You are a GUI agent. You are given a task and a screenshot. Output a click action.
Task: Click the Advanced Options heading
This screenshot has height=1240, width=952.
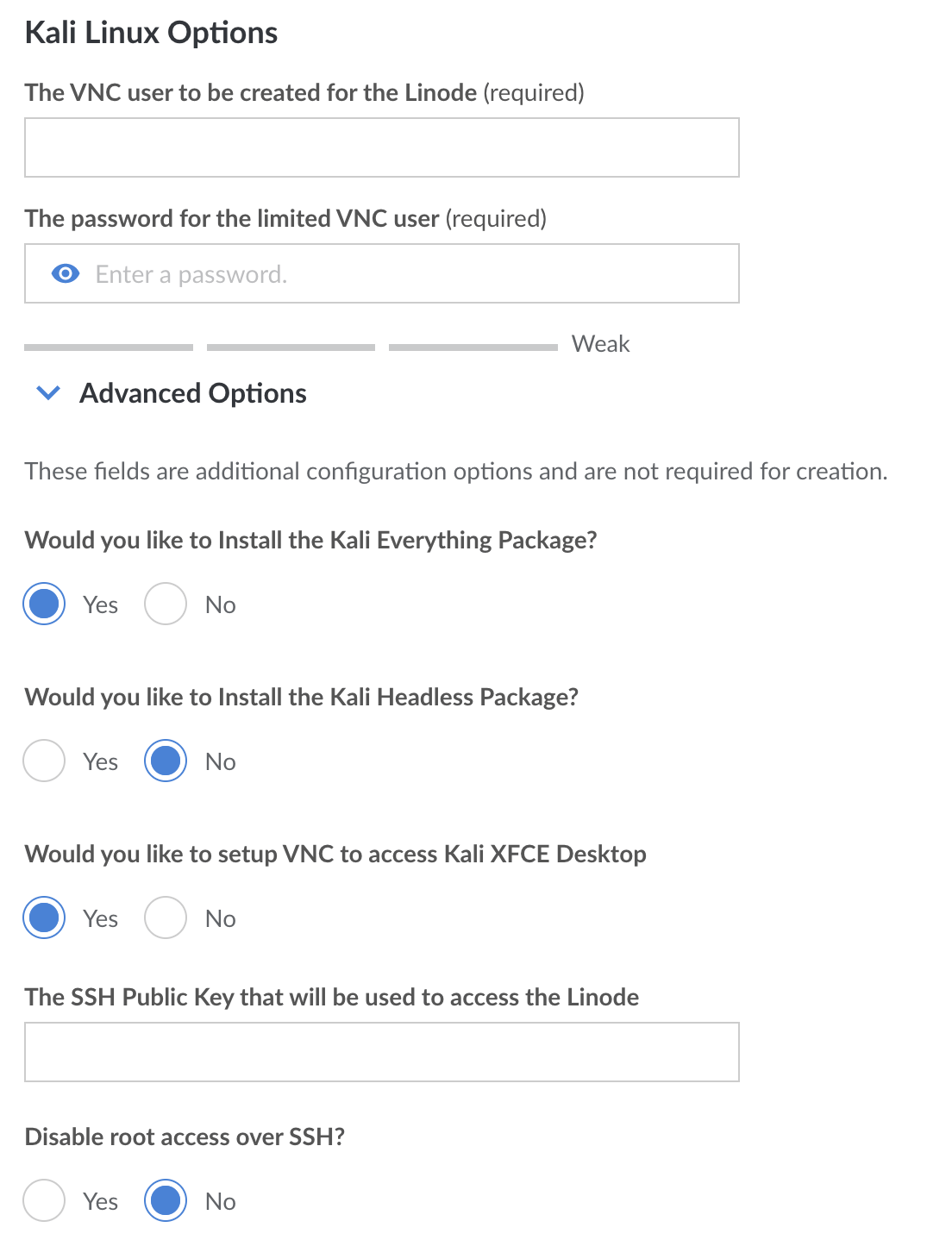(x=192, y=393)
